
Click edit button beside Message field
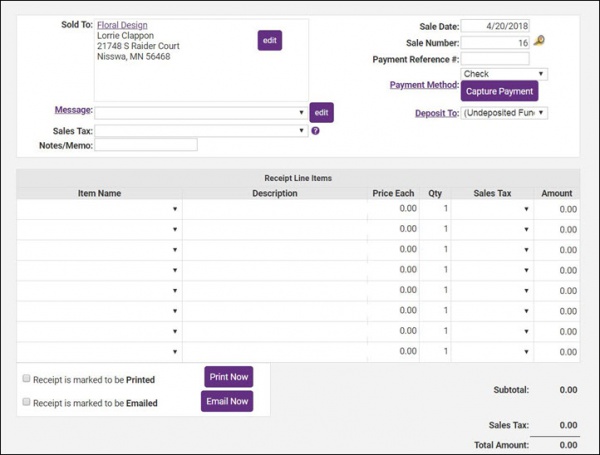click(x=320, y=112)
